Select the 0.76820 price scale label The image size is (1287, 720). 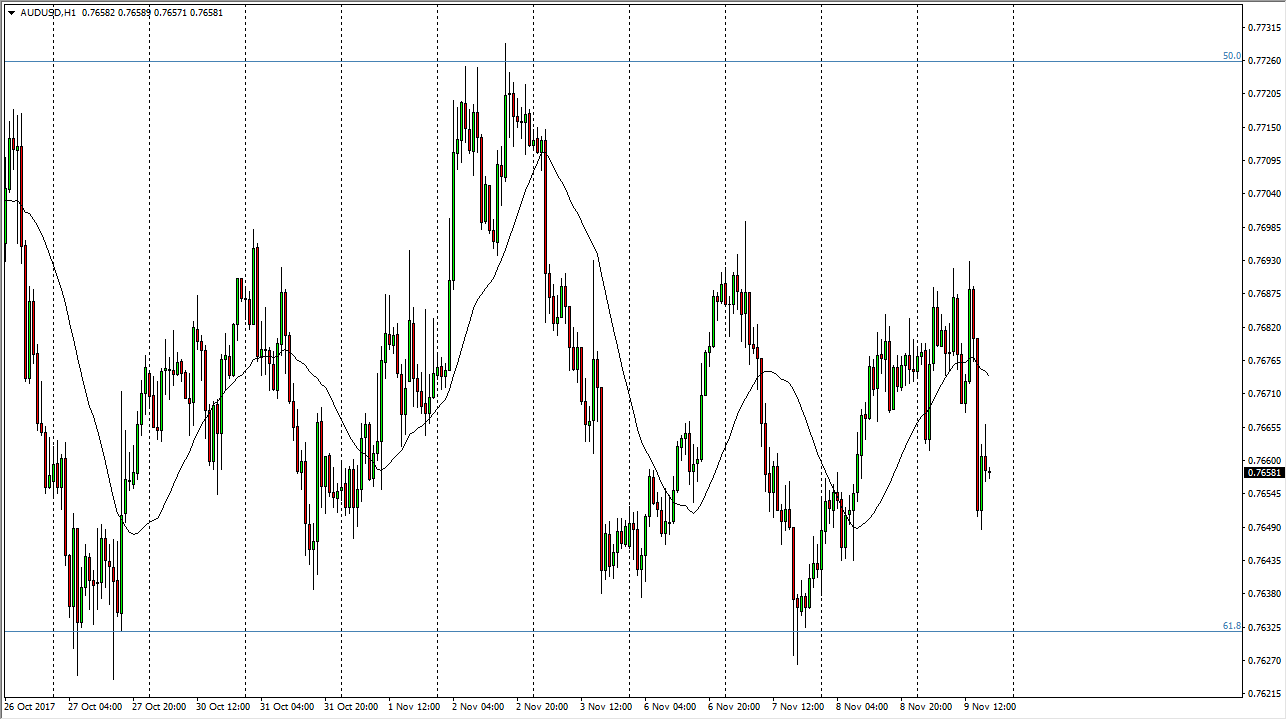coord(1264,327)
